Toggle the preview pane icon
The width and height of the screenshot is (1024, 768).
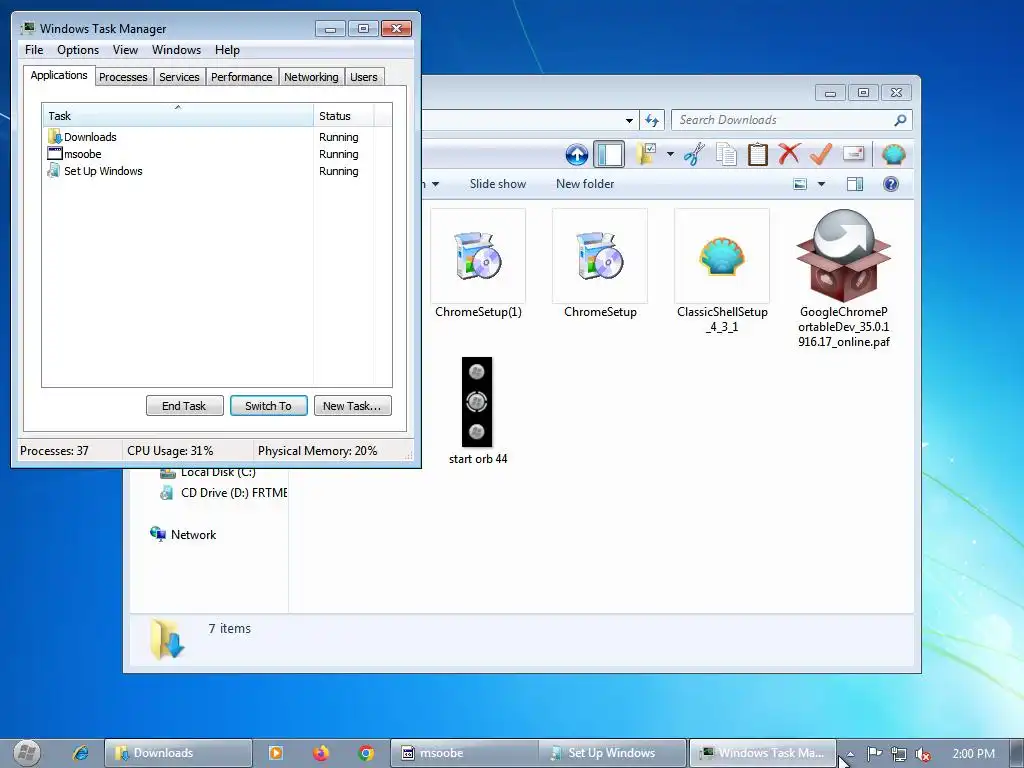[x=855, y=184]
